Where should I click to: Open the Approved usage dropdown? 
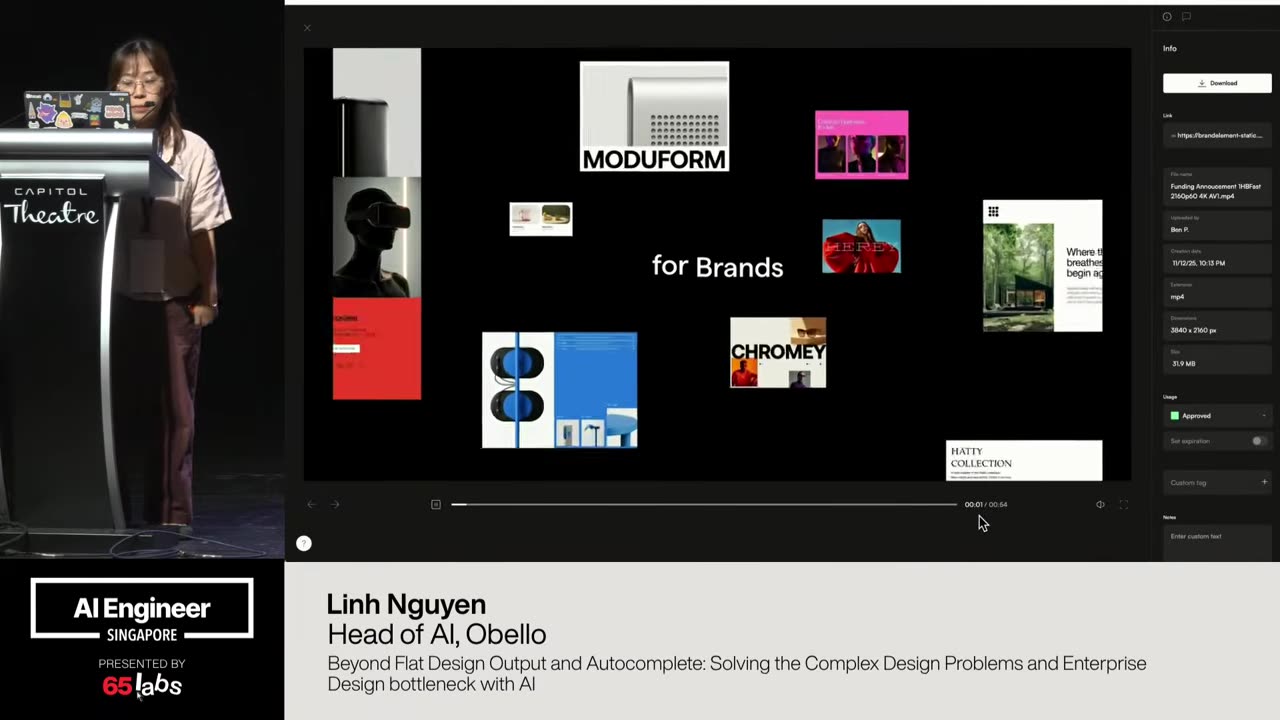point(1217,415)
